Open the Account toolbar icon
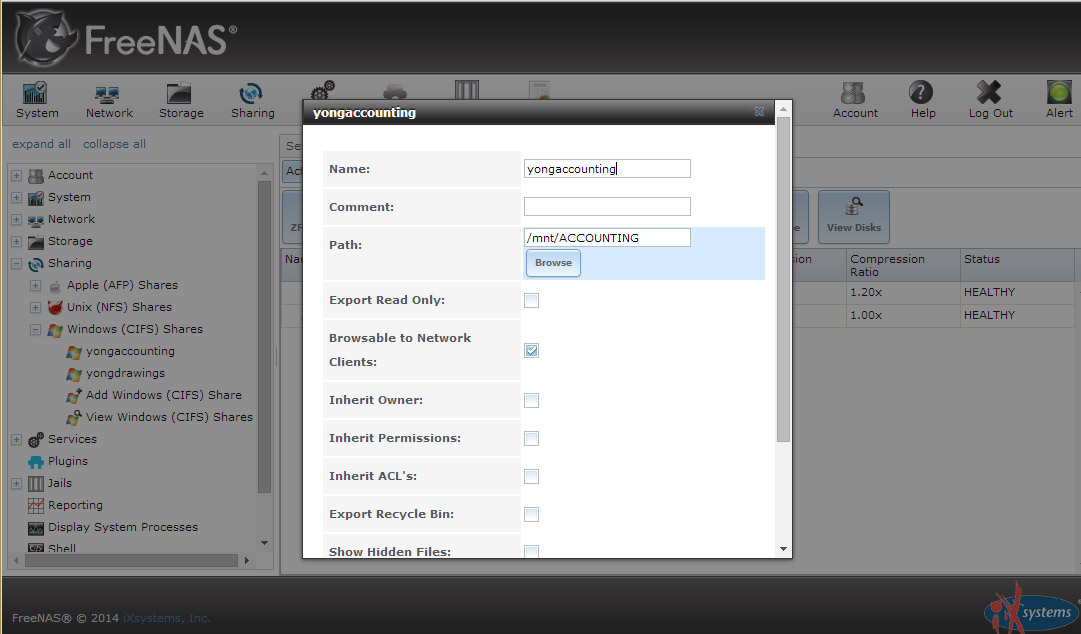 click(855, 101)
